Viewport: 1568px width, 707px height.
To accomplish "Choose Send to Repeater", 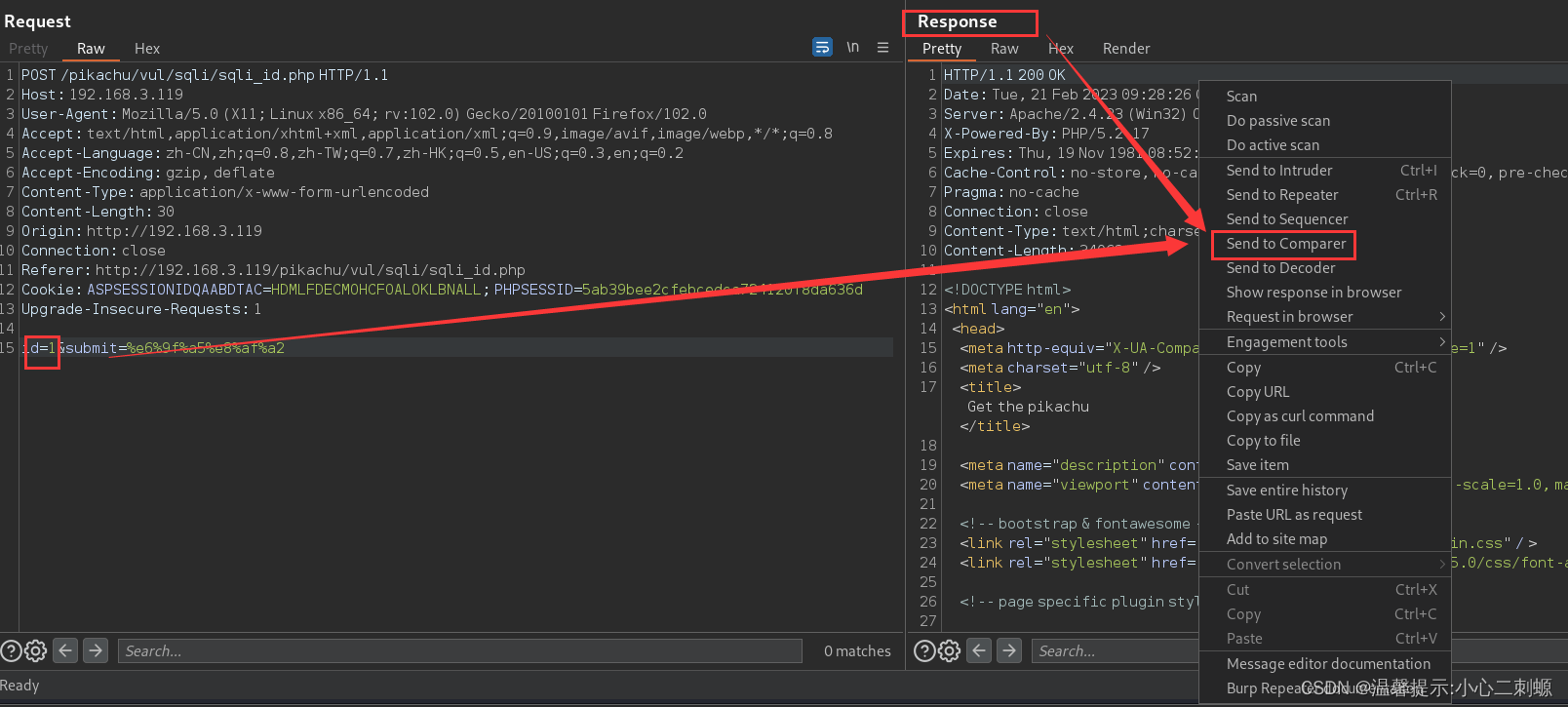I will pos(1325,194).
